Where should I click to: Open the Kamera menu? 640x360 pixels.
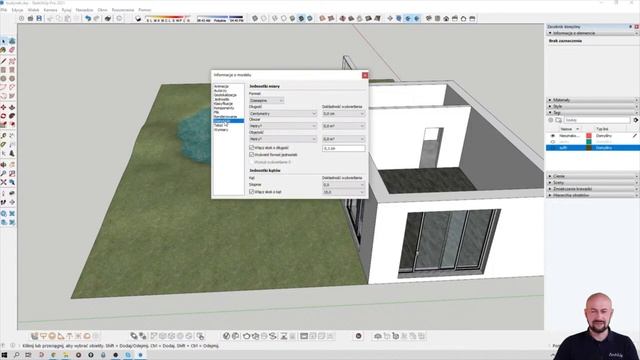coord(50,10)
